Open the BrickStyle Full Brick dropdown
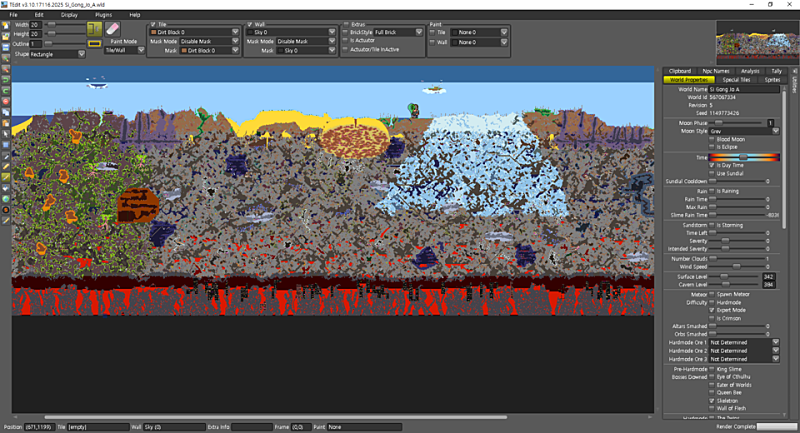 click(398, 32)
